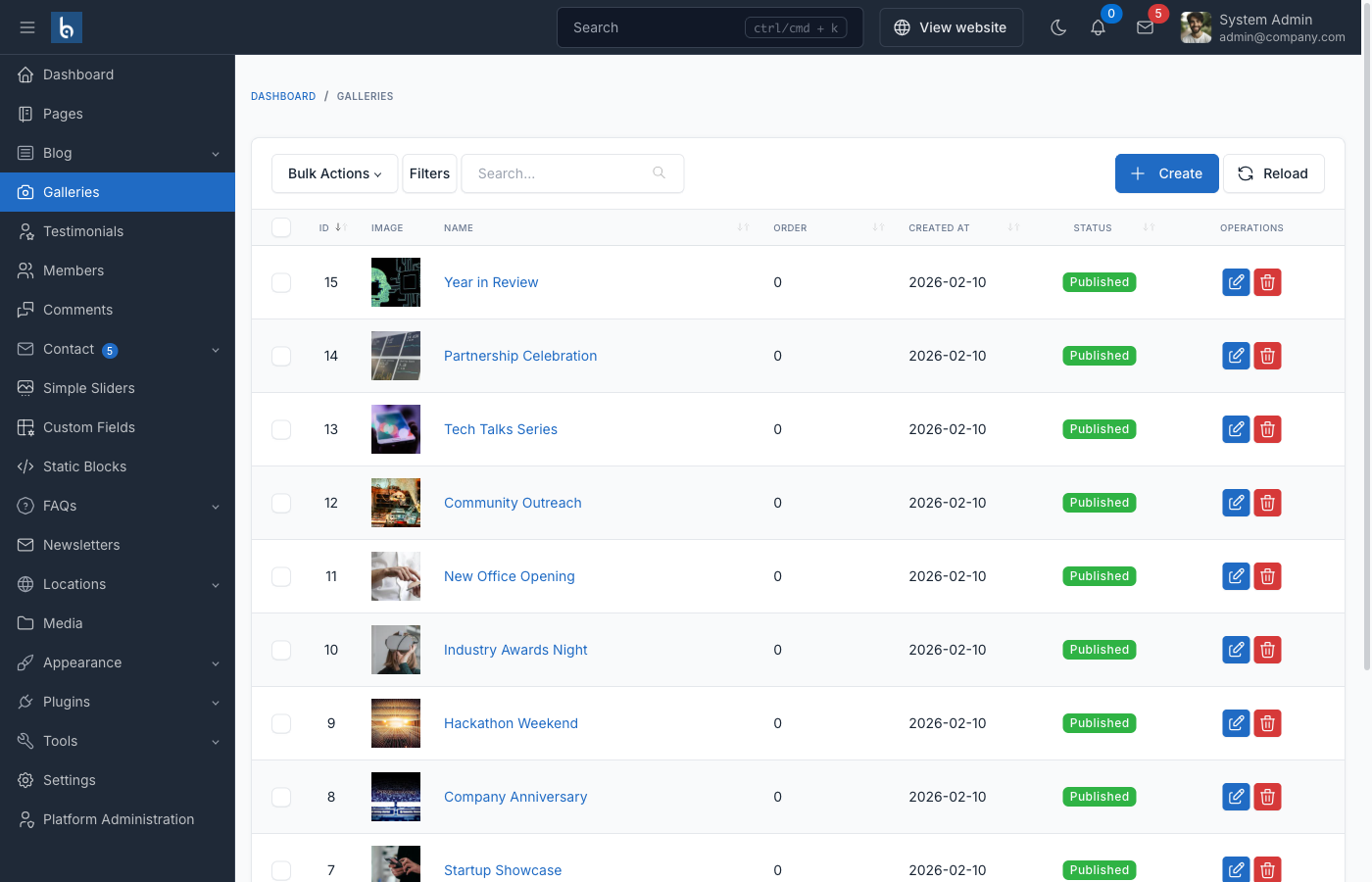Viewport: 1372px width, 882px height.
Task: Open the edit icon for Year in Review
Action: point(1236,282)
